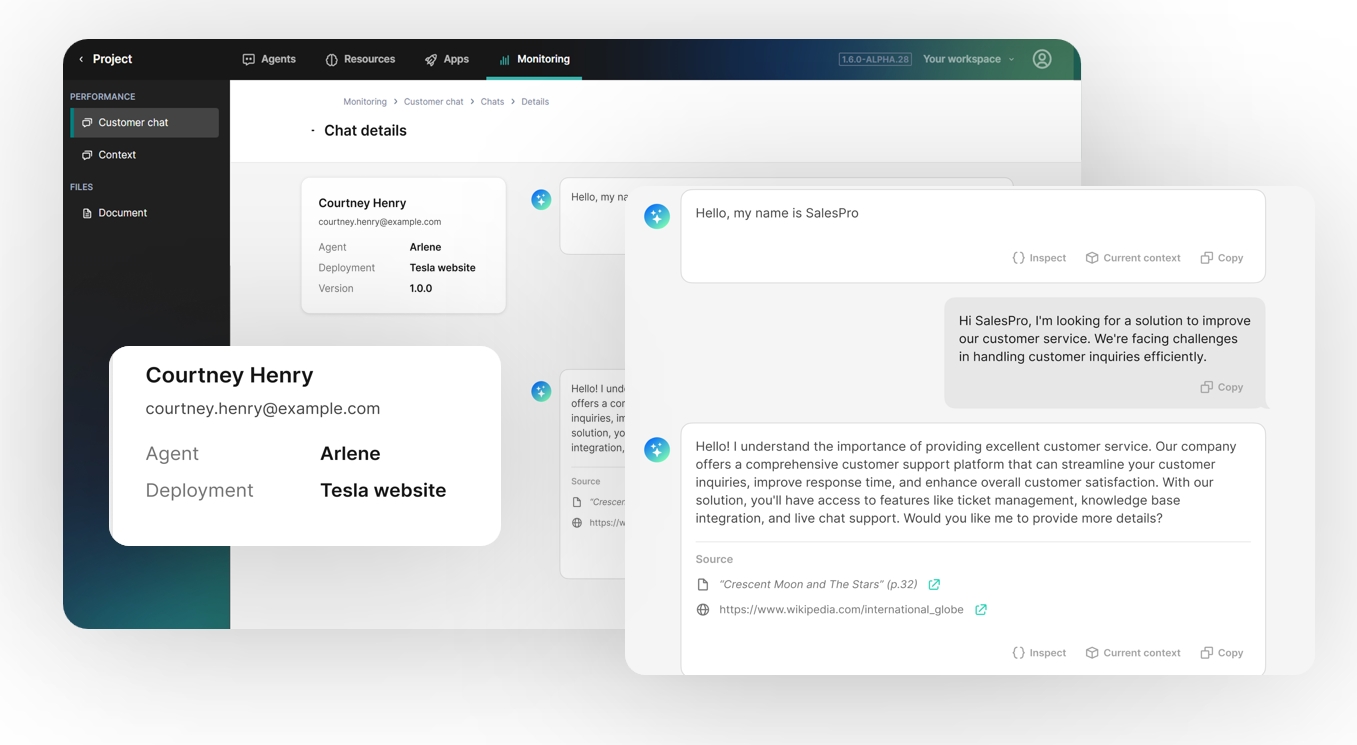Screen dimensions: 1357x745
Task: Expand the Your workspace dropdown
Action: 968,59
